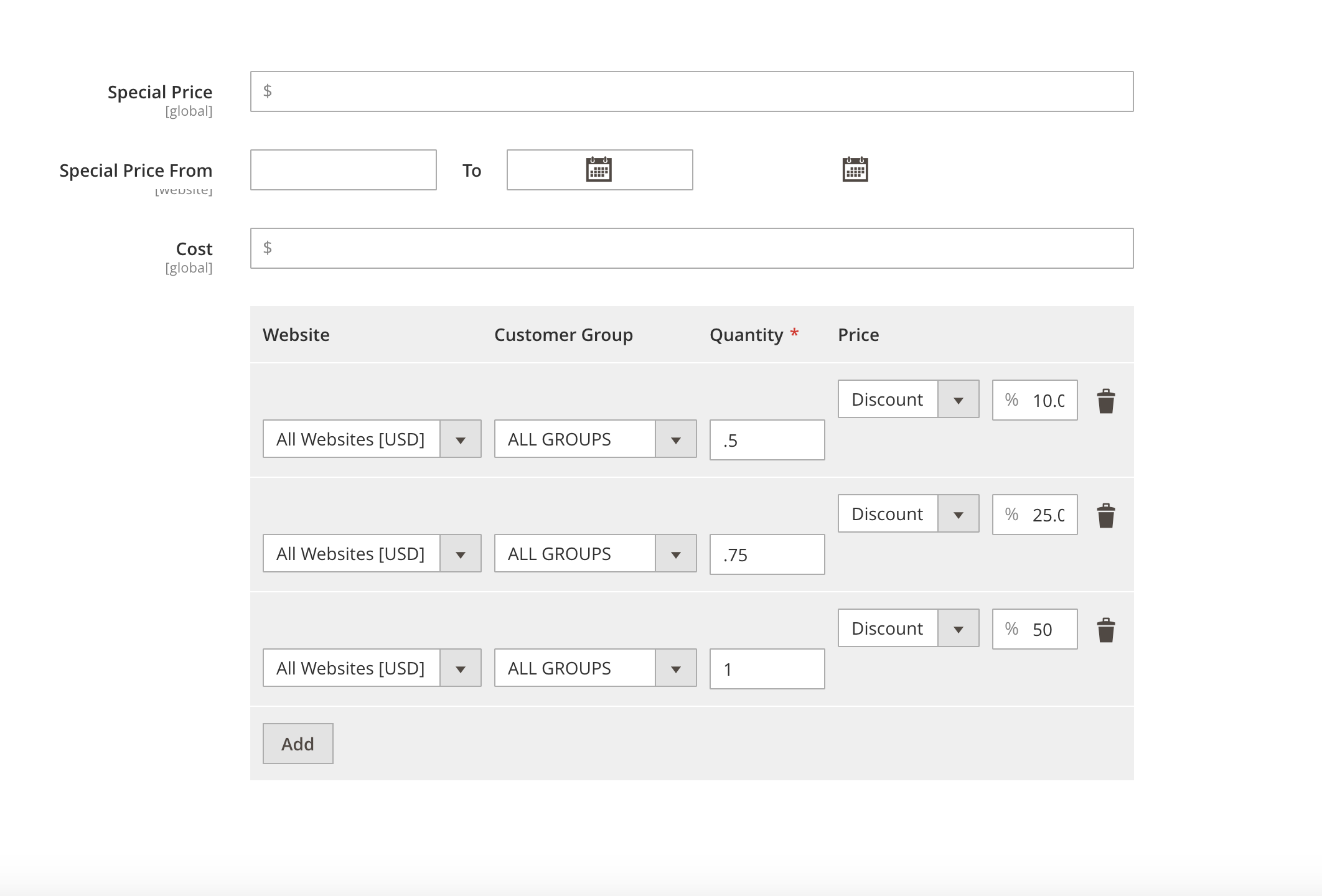Click the calendar icon right of the date fields
Viewport: 1322px width, 896px height.
coord(855,169)
